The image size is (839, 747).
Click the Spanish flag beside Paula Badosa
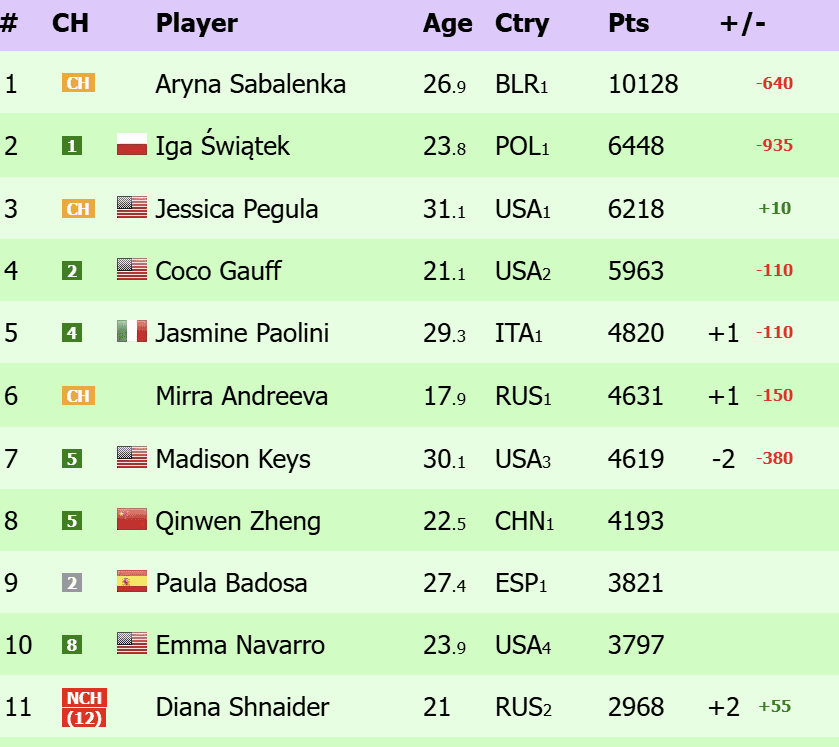tap(132, 582)
